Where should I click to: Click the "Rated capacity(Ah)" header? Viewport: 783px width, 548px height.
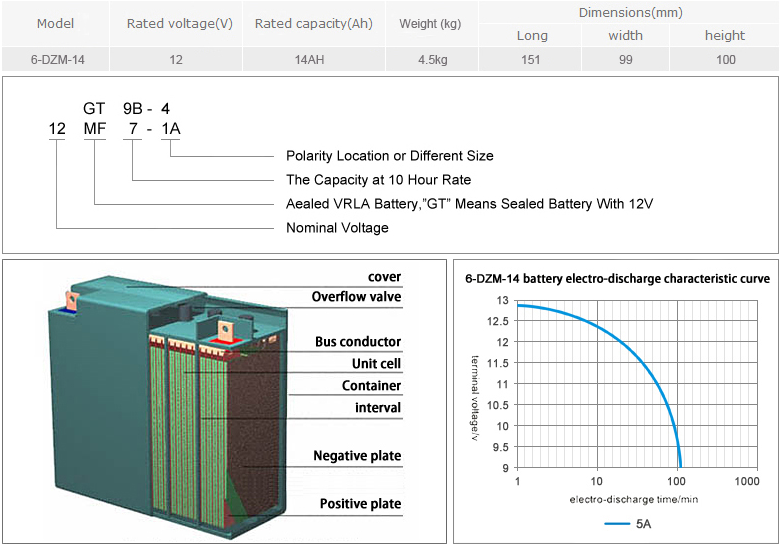313,23
